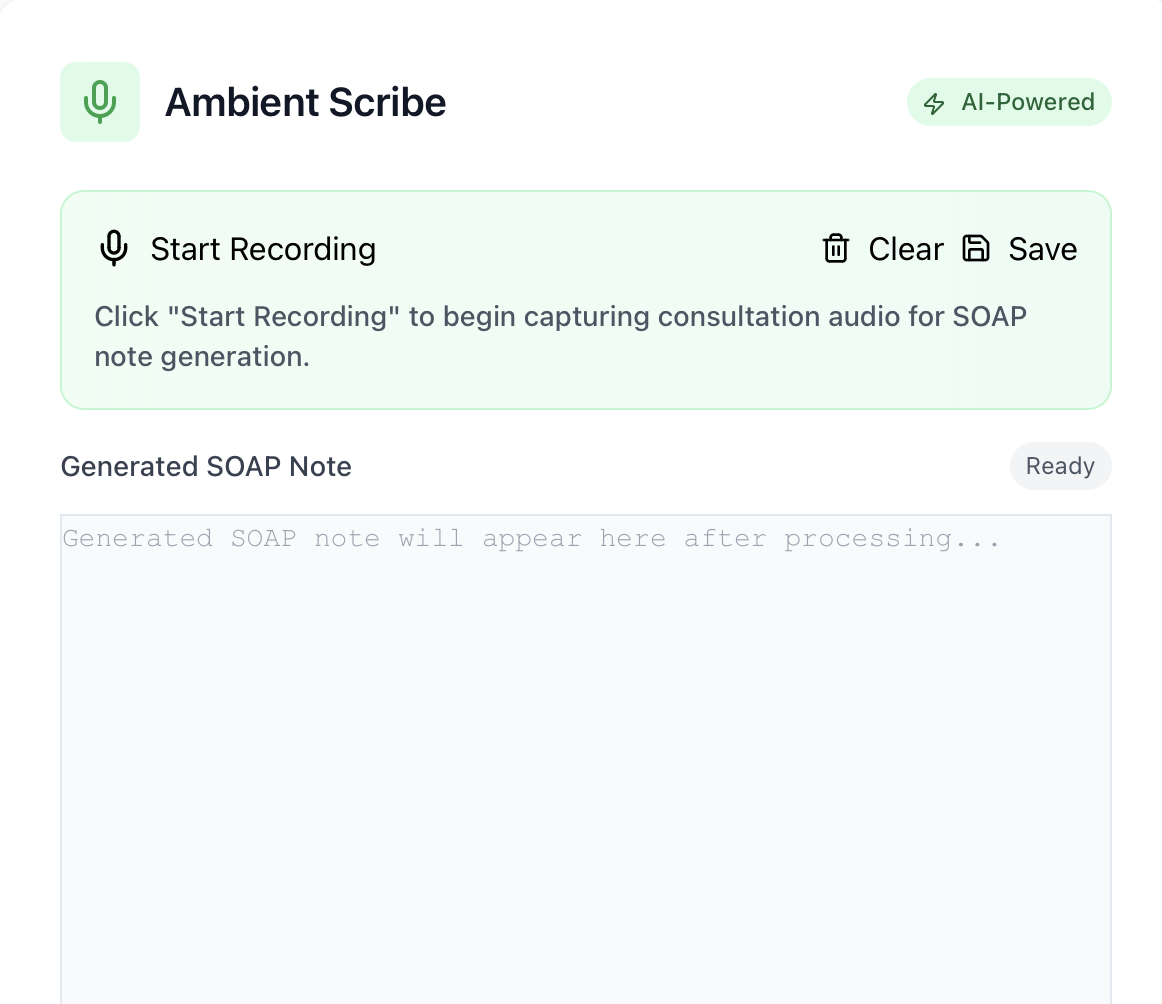The height and width of the screenshot is (1004, 1162).
Task: Activate the AI-Powered mode badge
Action: point(1008,101)
